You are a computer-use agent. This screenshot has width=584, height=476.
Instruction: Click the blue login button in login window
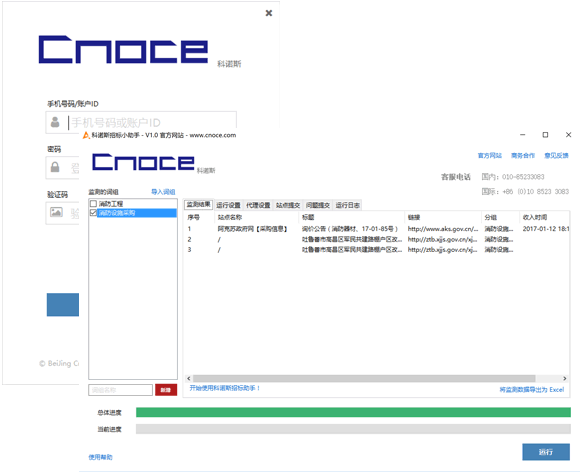pyautogui.click(x=63, y=305)
